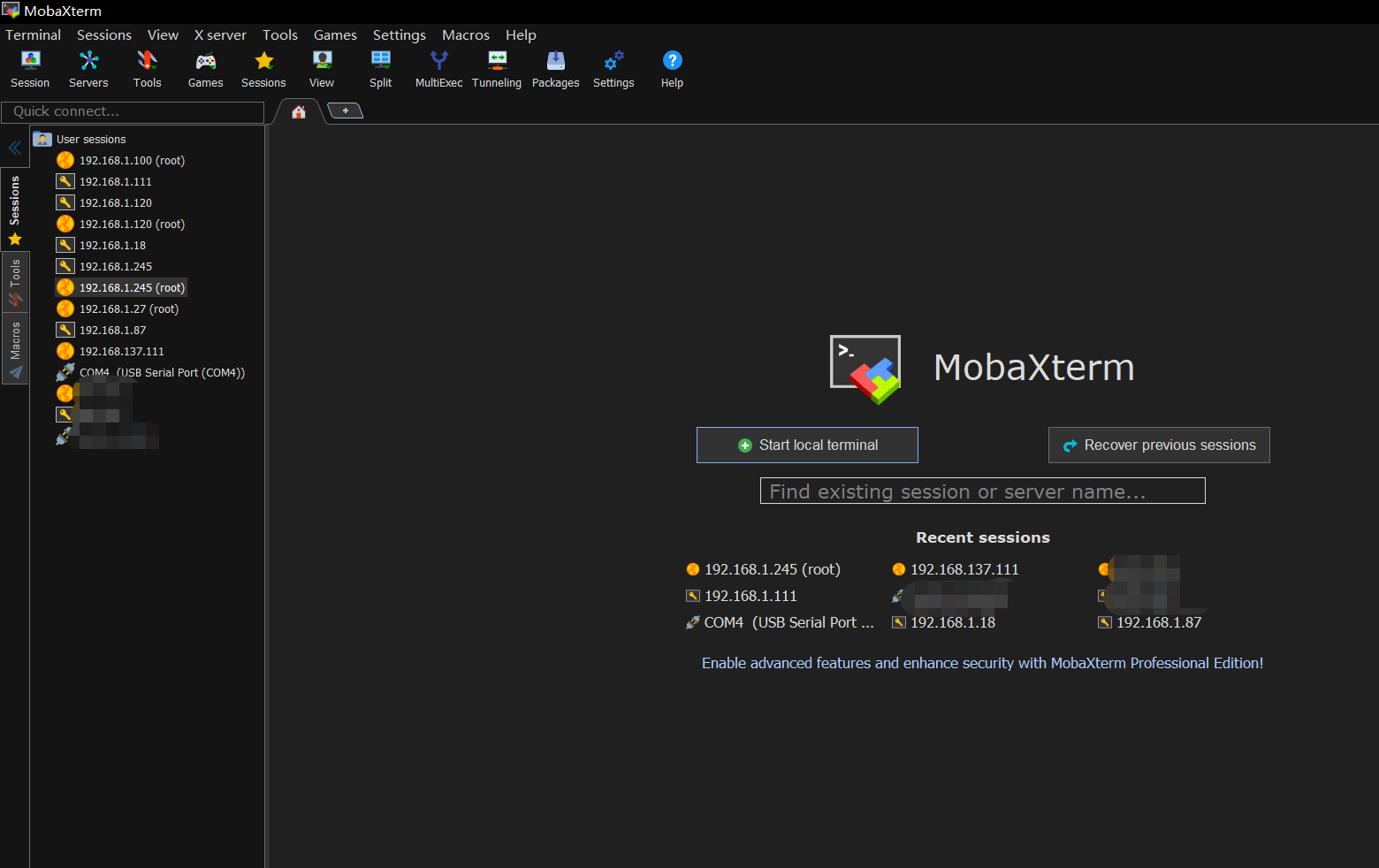Focus Find existing session search field

coord(982,491)
